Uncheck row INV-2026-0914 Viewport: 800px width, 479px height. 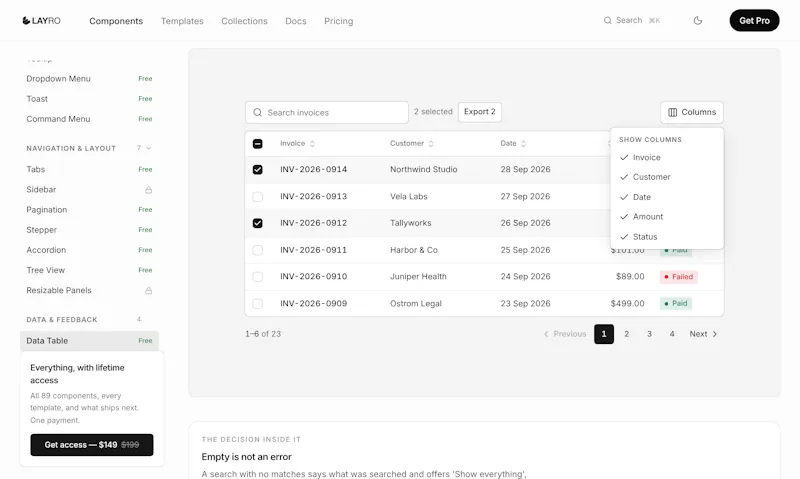pos(258,169)
